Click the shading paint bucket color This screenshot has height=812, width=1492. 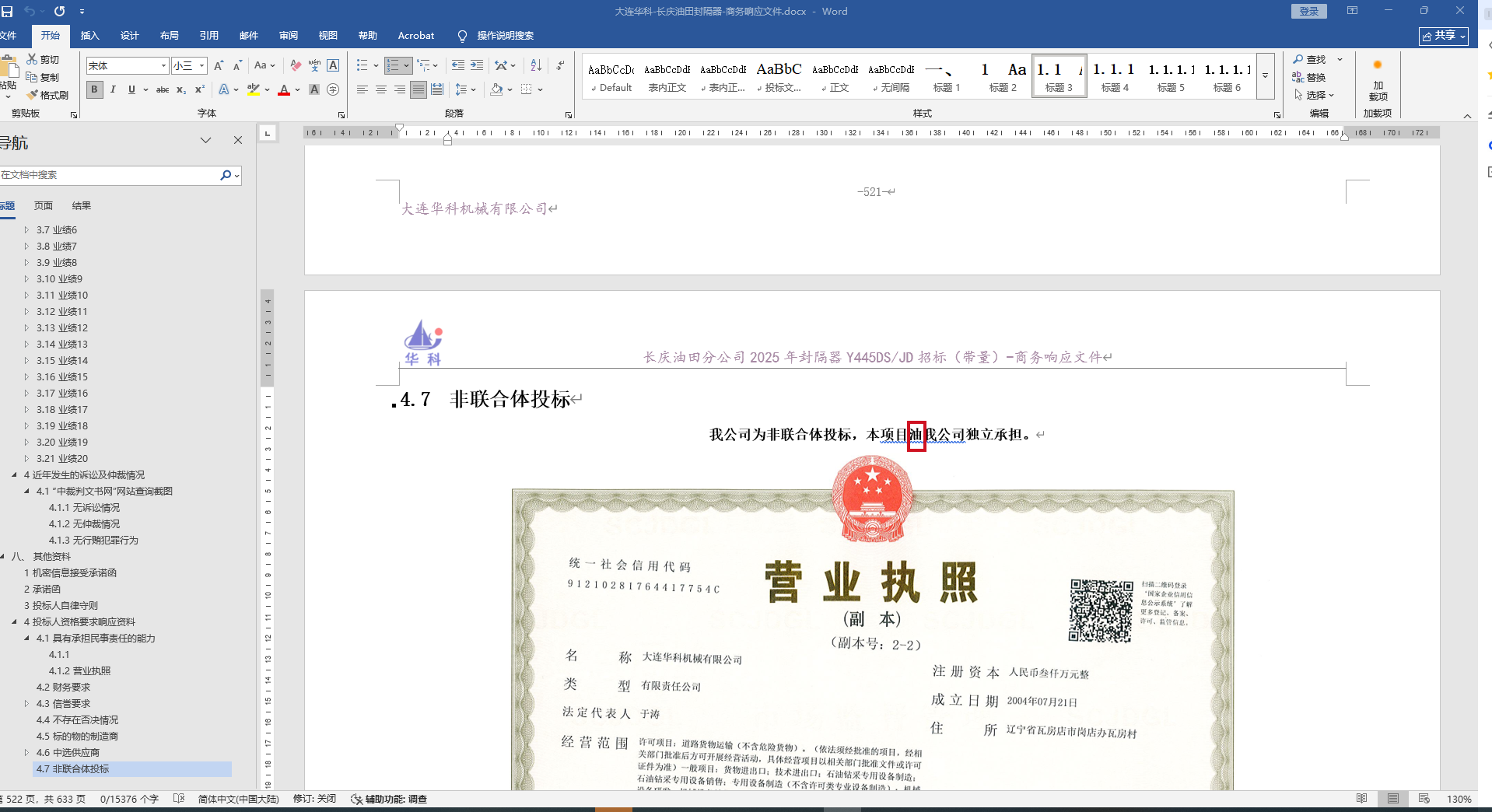point(496,89)
